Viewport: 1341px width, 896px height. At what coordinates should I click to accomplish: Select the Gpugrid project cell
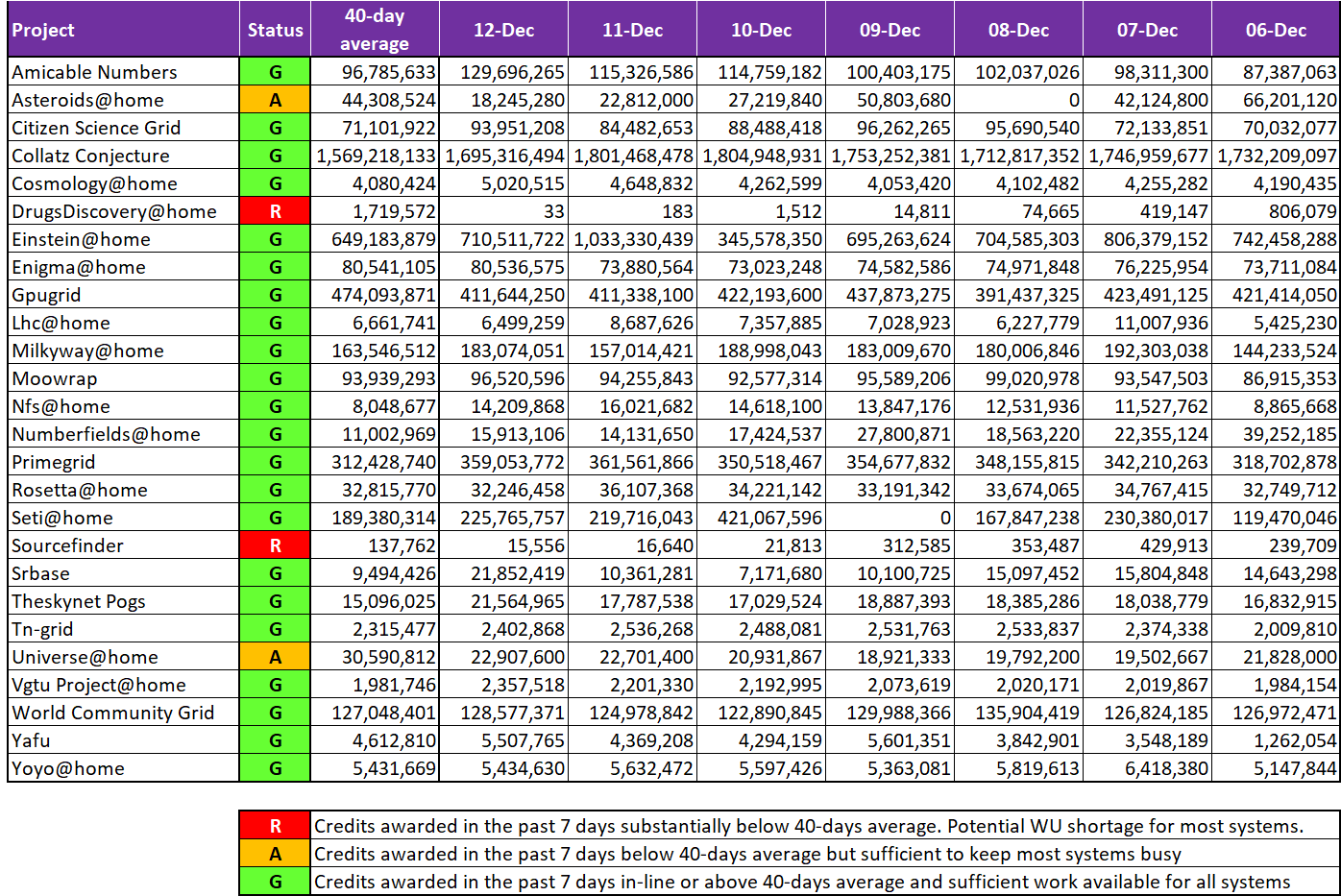coord(124,295)
